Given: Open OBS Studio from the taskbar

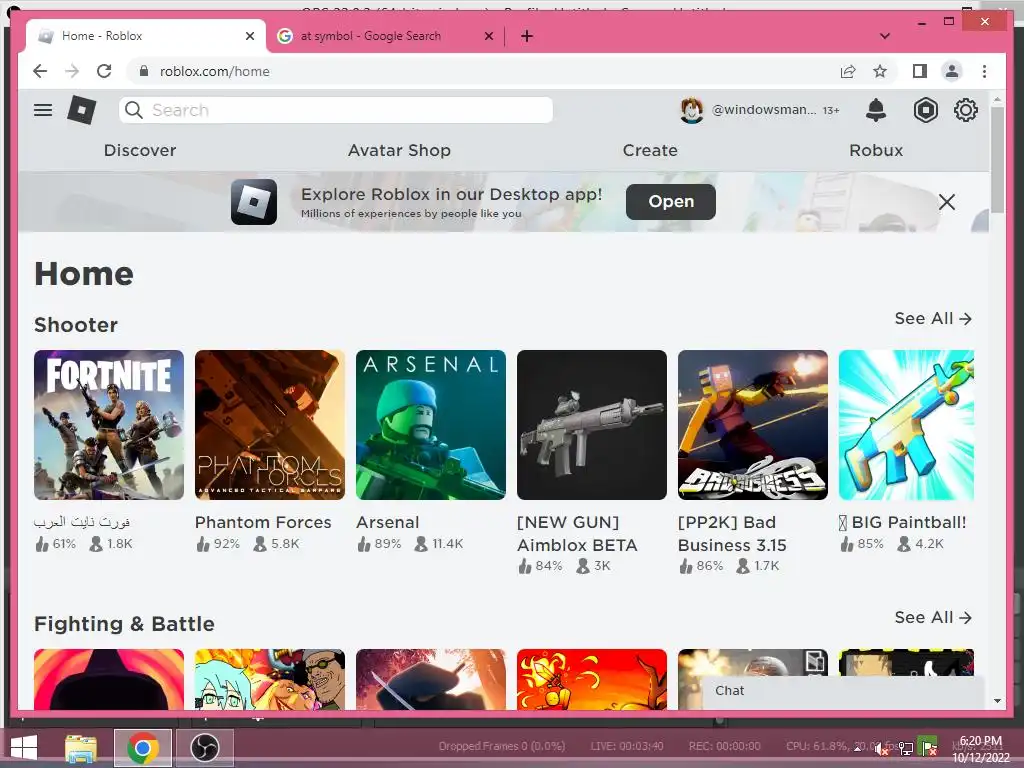Looking at the screenshot, I should tap(205, 748).
